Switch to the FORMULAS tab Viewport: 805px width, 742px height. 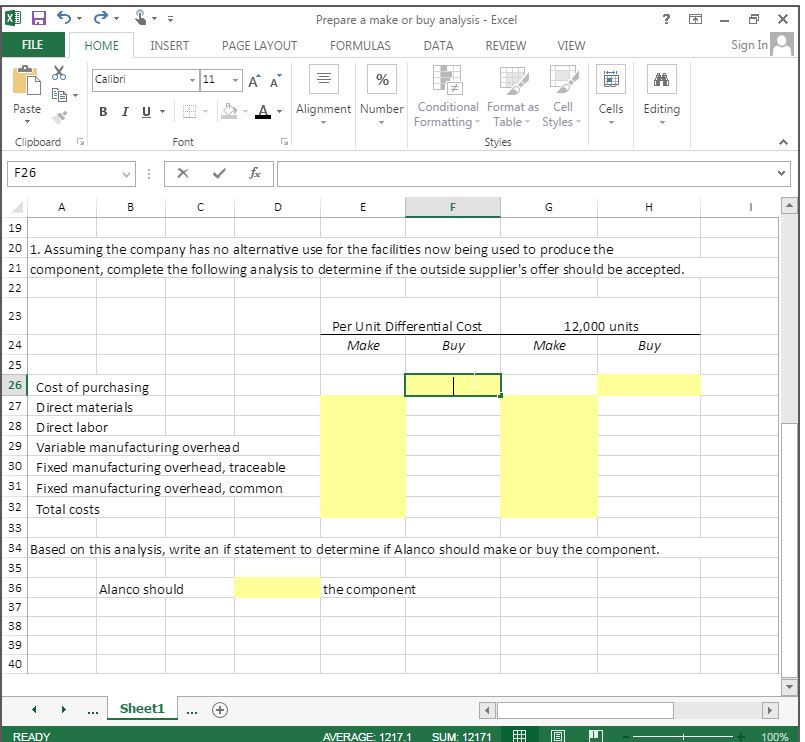pos(359,45)
